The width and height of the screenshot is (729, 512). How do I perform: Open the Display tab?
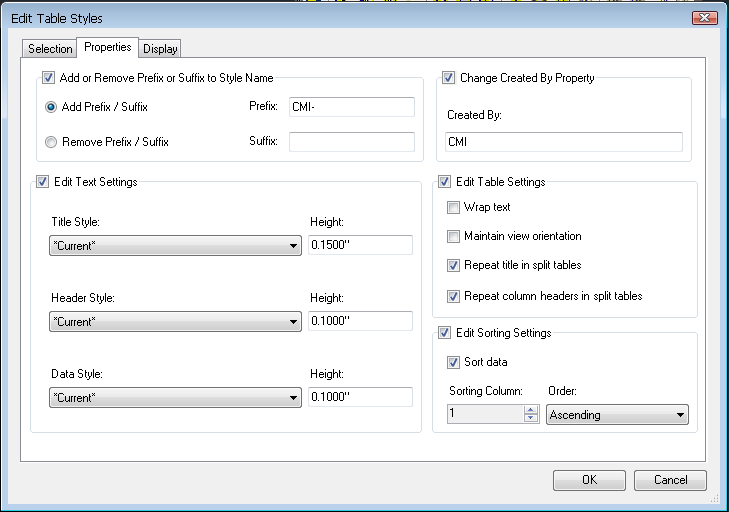(x=160, y=49)
